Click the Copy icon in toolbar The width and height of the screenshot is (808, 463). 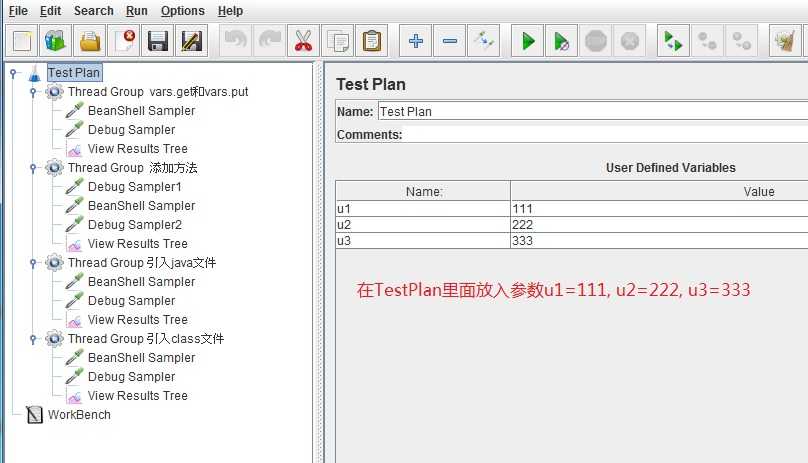338,41
